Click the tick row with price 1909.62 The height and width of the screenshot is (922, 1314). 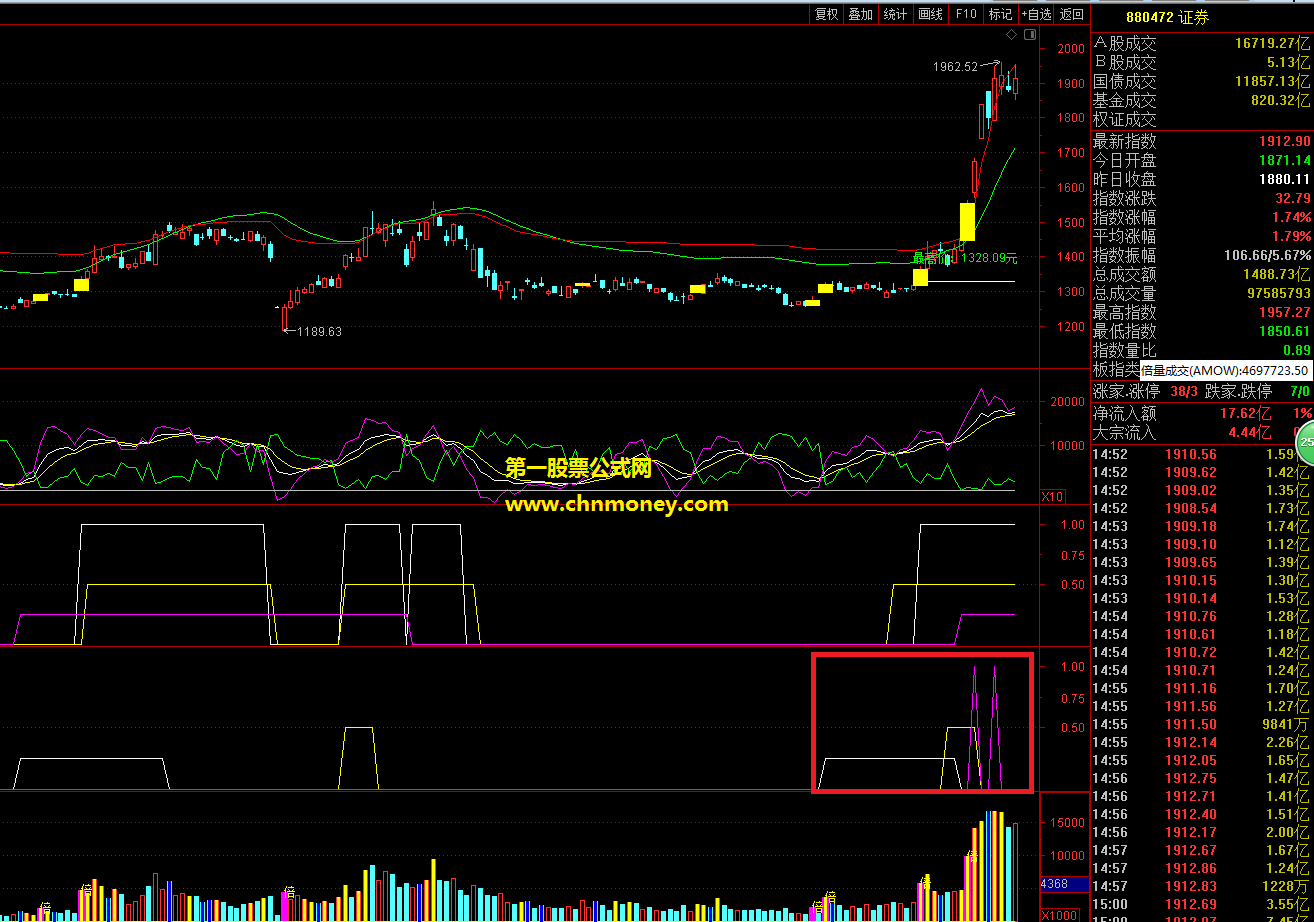point(1202,472)
